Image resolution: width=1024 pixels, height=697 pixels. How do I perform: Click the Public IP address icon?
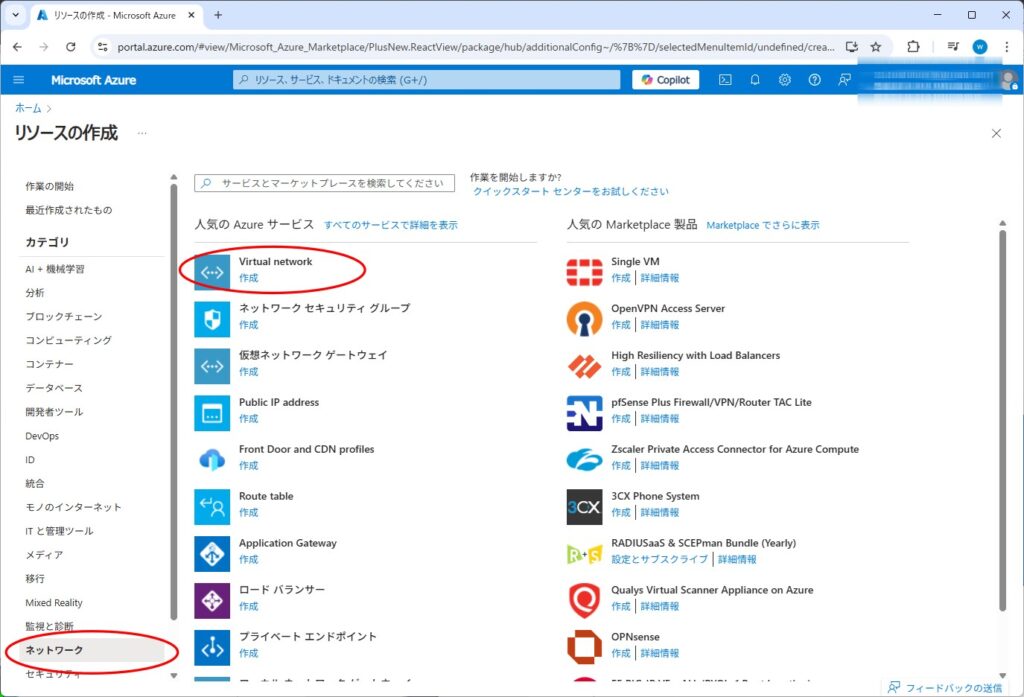point(212,413)
